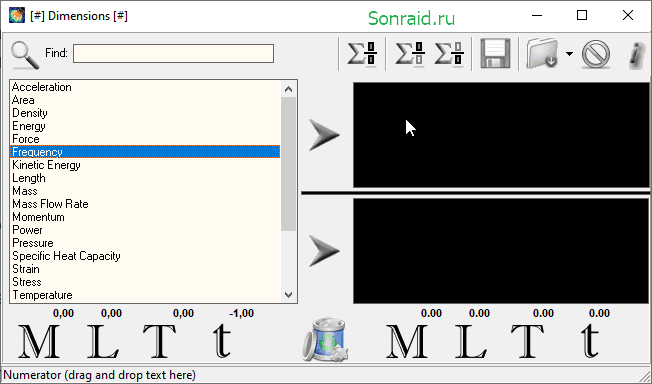Select Energy in the list
The image size is (652, 384).
pos(145,126)
